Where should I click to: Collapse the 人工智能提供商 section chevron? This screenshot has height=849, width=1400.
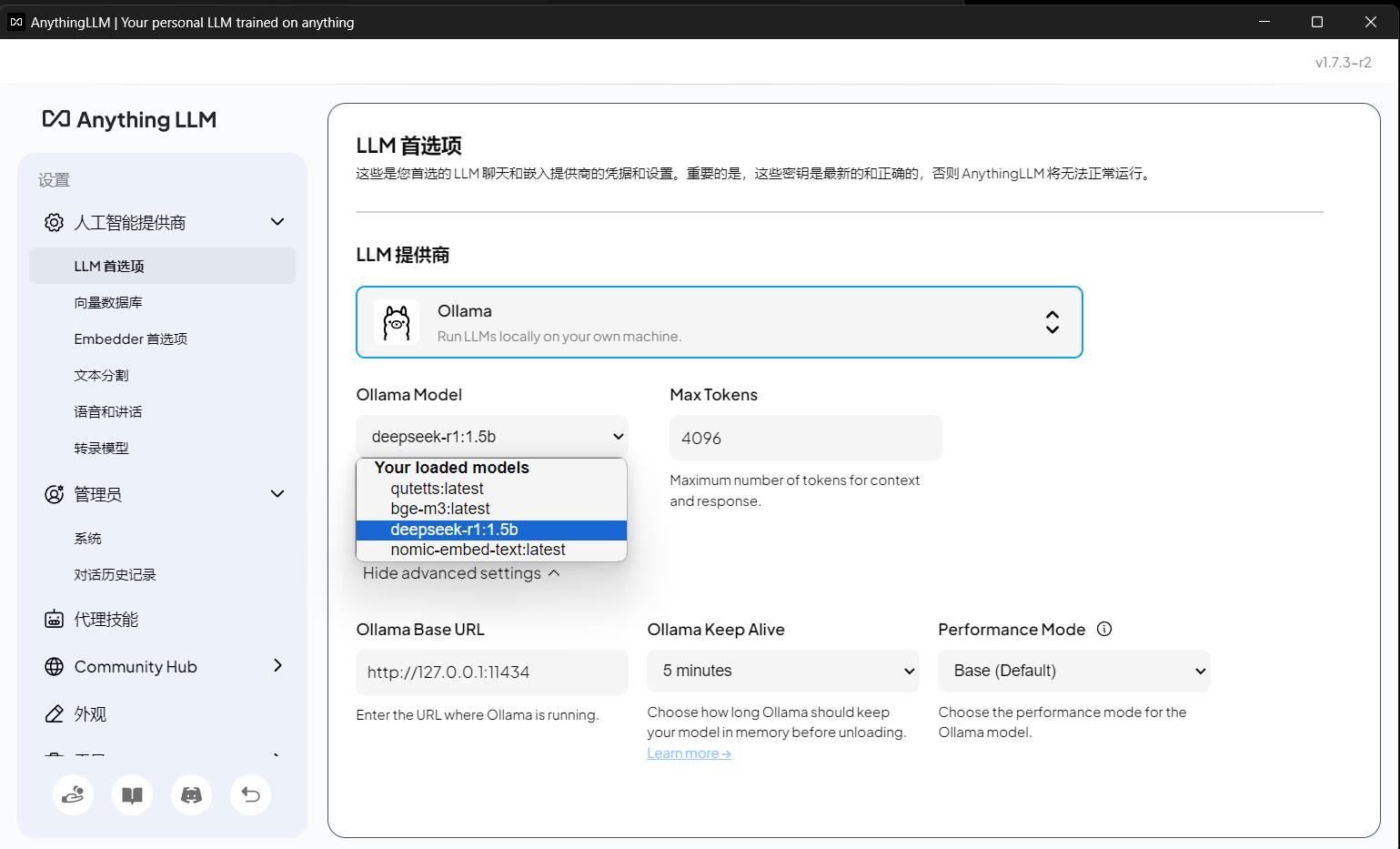pyautogui.click(x=277, y=222)
